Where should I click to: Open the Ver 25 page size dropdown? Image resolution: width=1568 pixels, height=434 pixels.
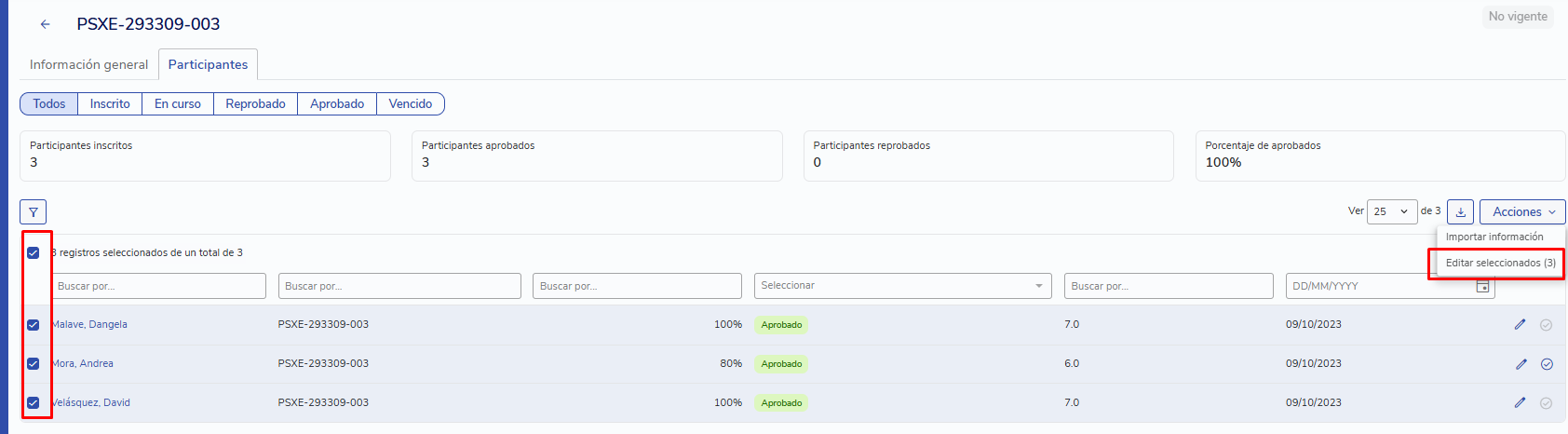click(1391, 212)
